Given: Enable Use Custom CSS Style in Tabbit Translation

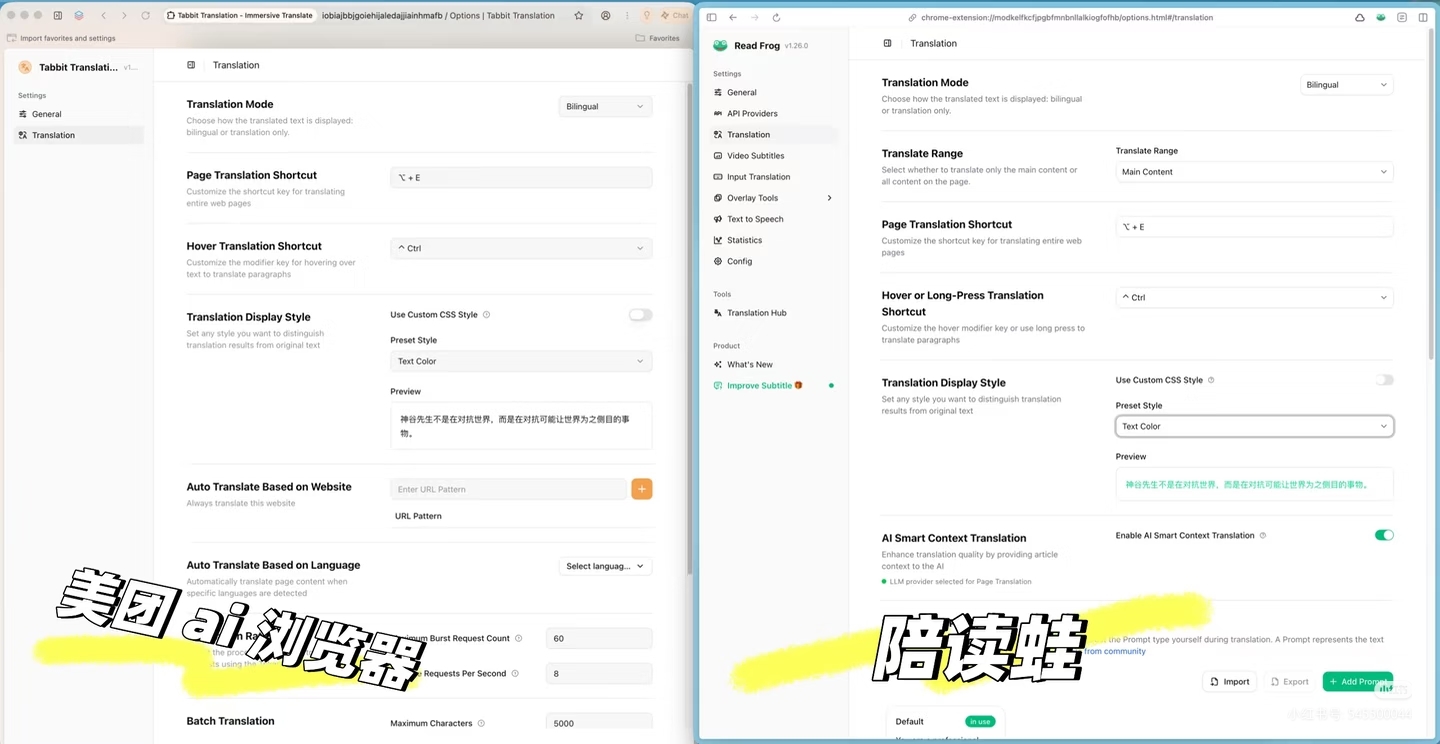Looking at the screenshot, I should [x=640, y=315].
